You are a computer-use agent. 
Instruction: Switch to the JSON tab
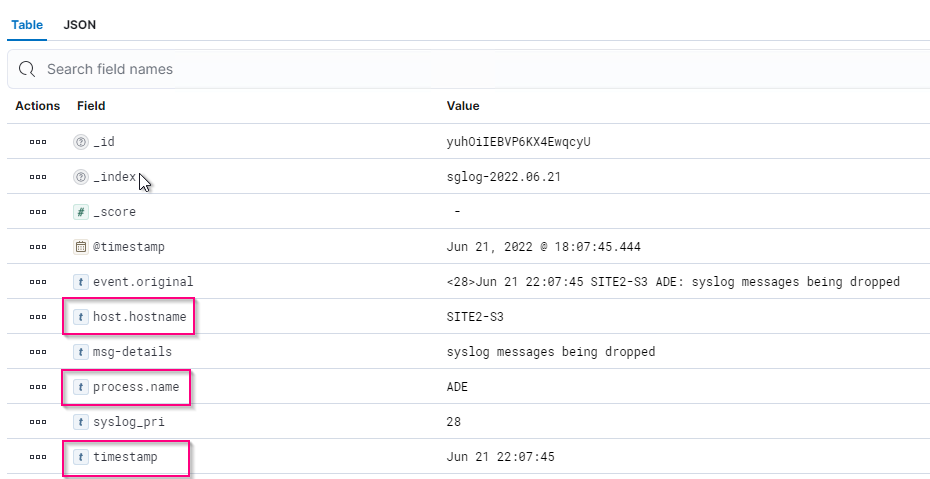79,24
